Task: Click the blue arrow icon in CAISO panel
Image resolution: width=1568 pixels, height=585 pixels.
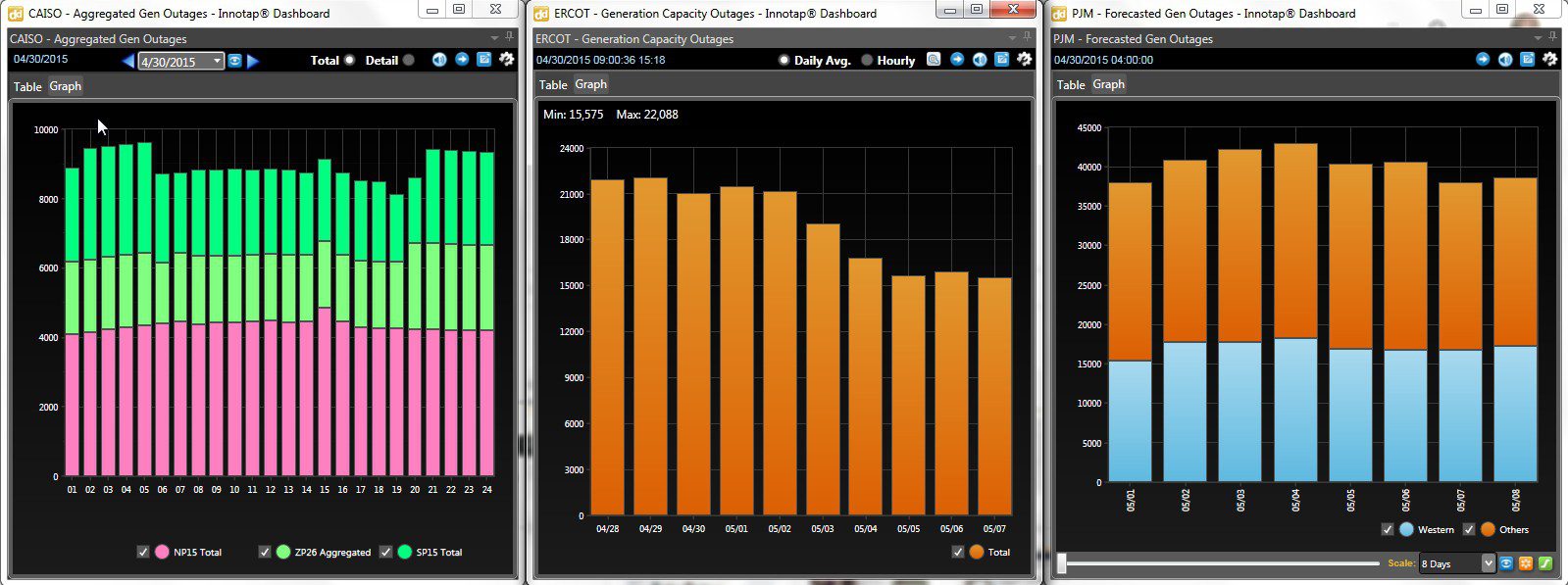Action: (462, 60)
